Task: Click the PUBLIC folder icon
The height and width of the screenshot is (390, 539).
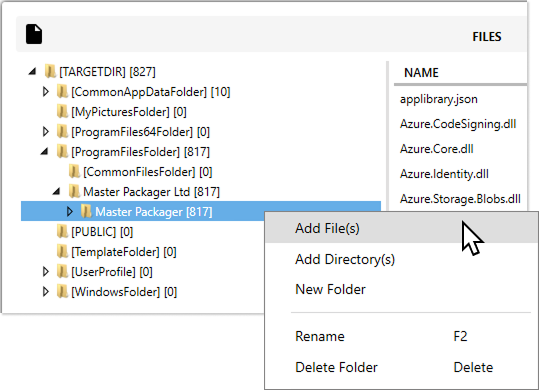Action: [x=62, y=232]
